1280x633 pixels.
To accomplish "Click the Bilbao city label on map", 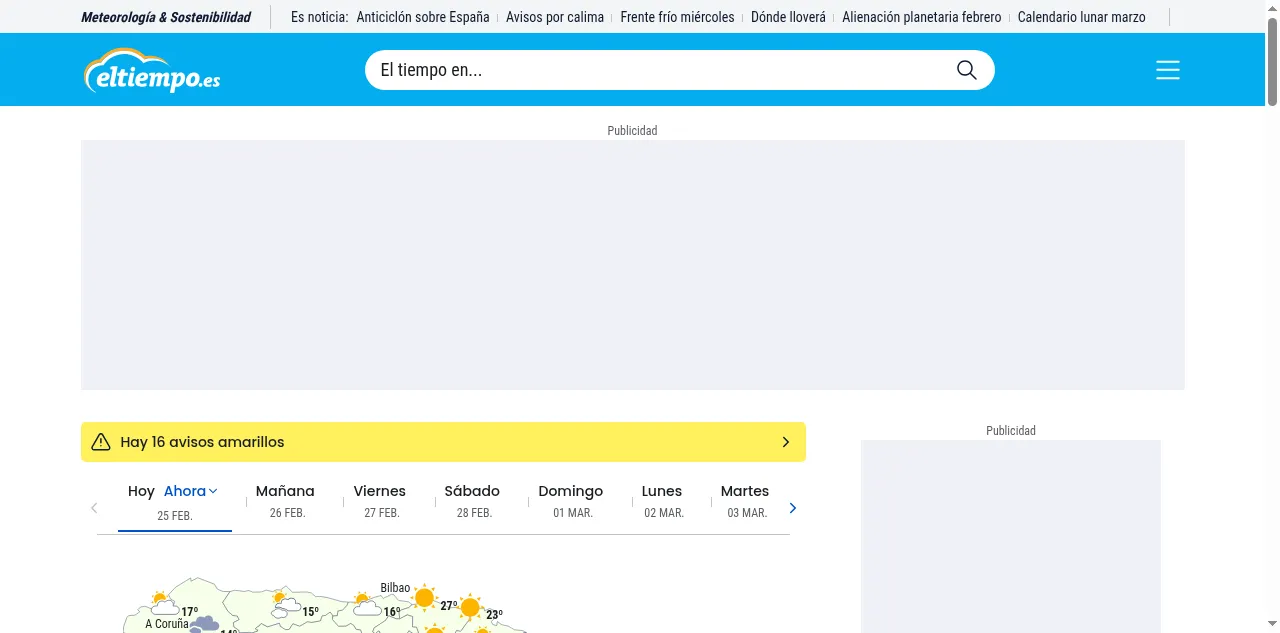I will (x=395, y=588).
